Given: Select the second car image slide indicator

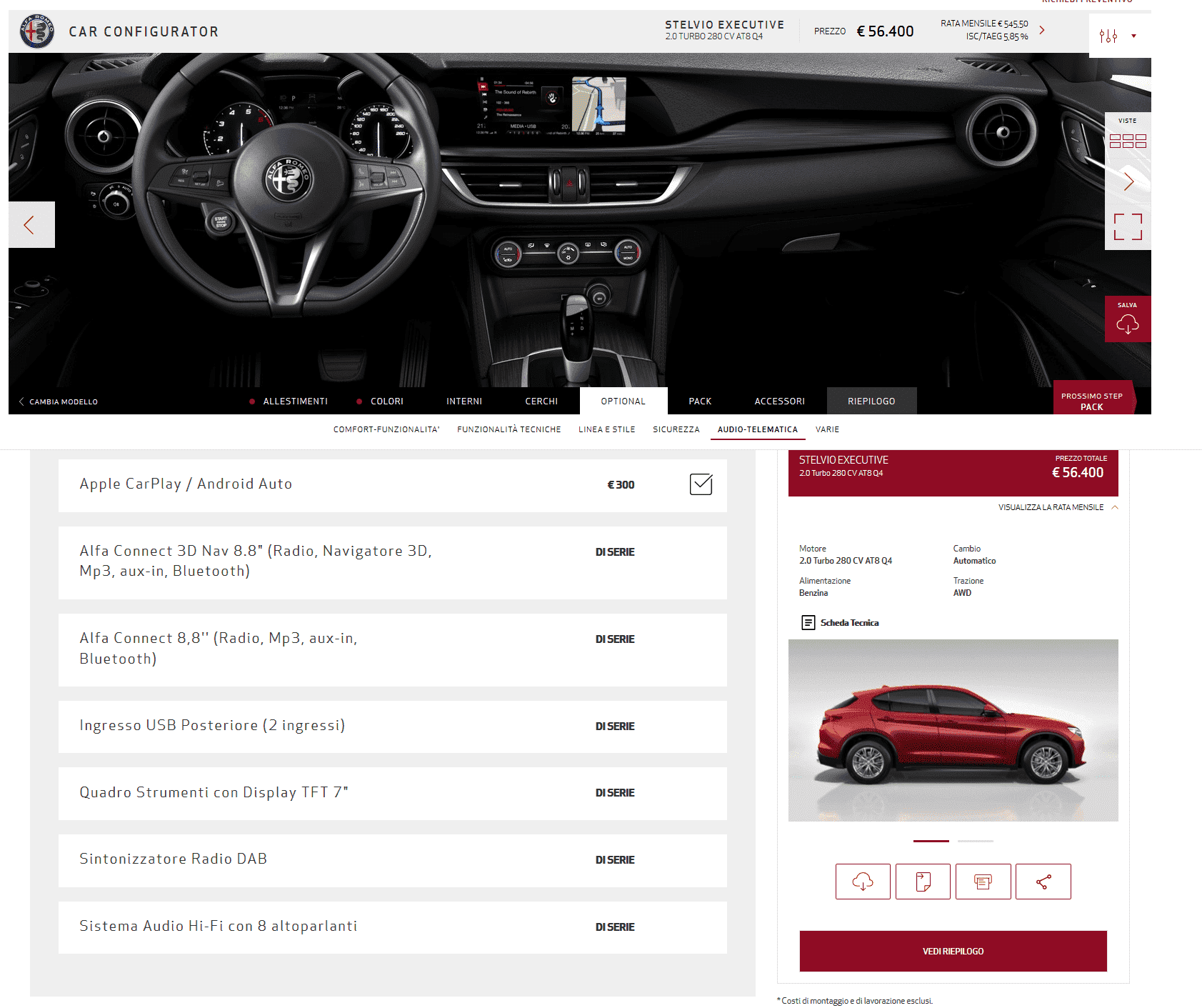Looking at the screenshot, I should coord(975,841).
